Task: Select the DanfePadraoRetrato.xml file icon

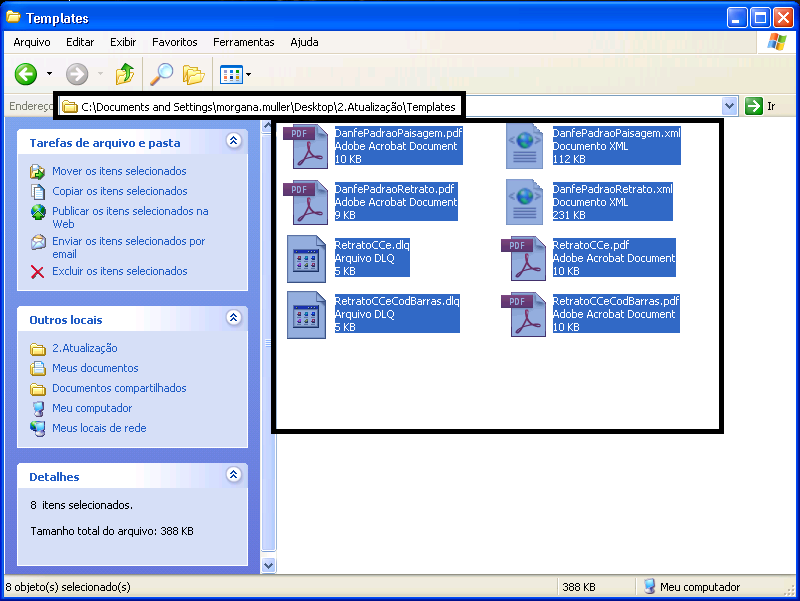Action: [525, 202]
